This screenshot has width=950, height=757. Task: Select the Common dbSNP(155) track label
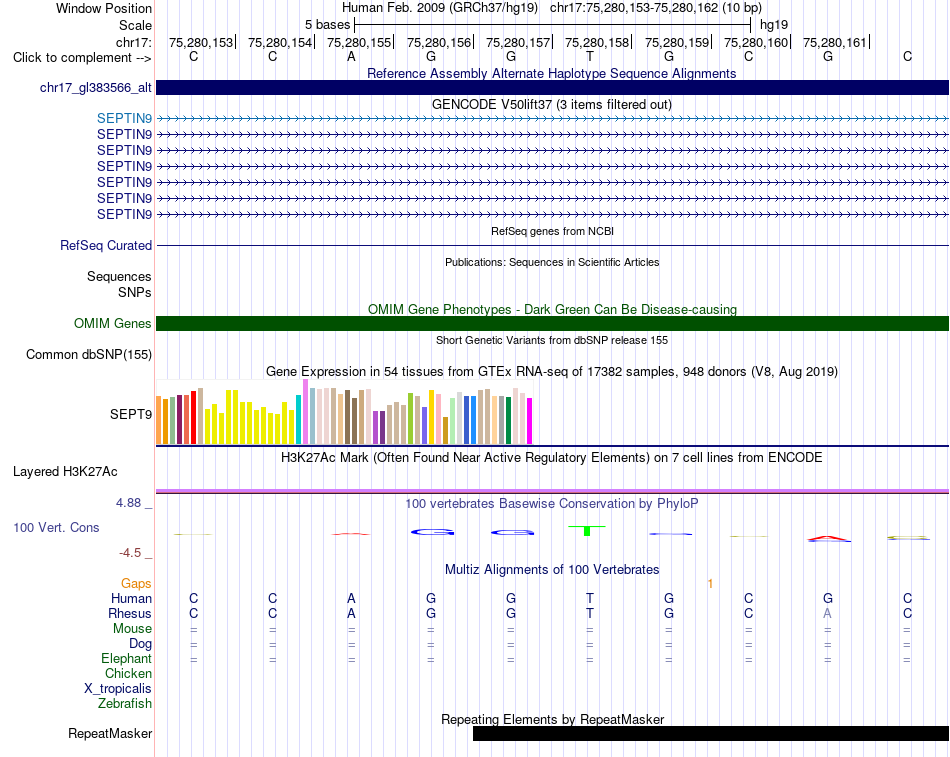pyautogui.click(x=88, y=355)
